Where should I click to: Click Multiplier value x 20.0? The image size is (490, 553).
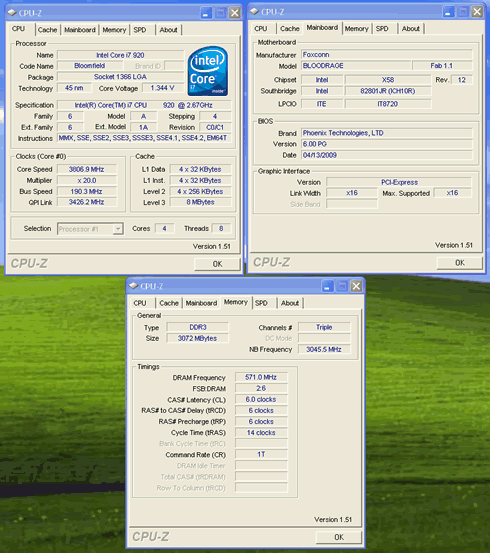[86, 180]
